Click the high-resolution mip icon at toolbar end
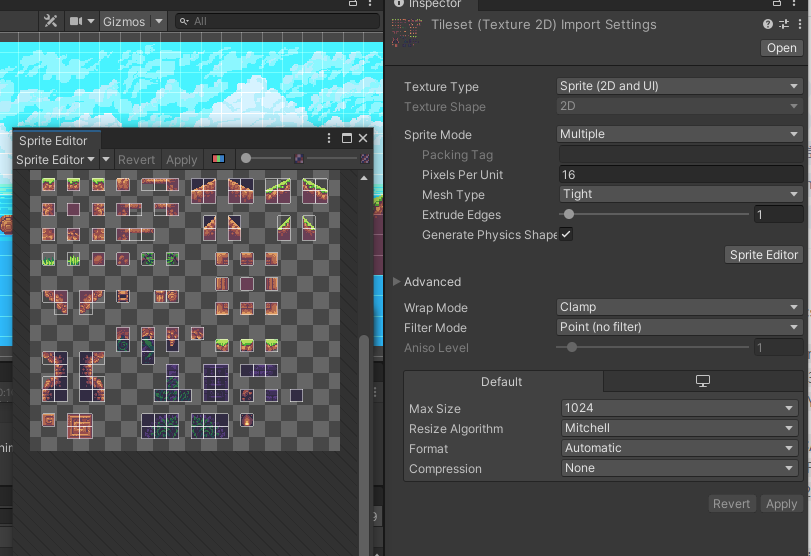 (365, 158)
